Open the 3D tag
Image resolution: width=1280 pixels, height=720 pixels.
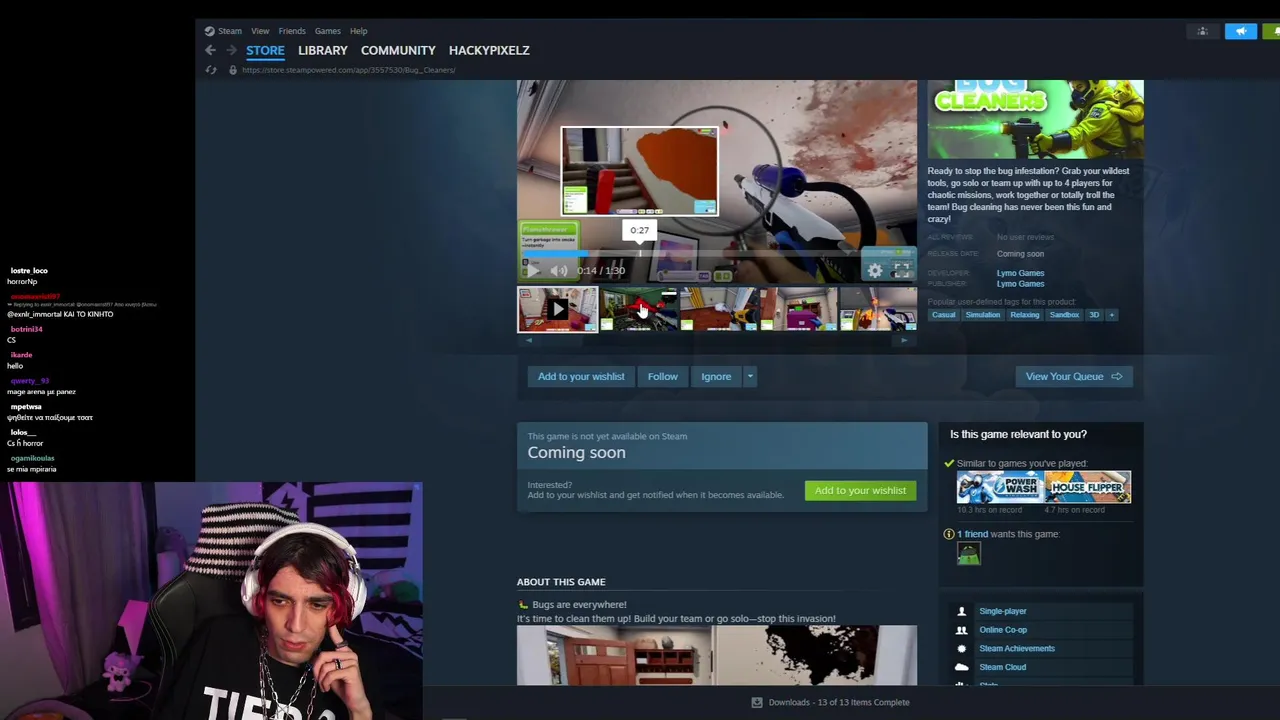[x=1094, y=315]
